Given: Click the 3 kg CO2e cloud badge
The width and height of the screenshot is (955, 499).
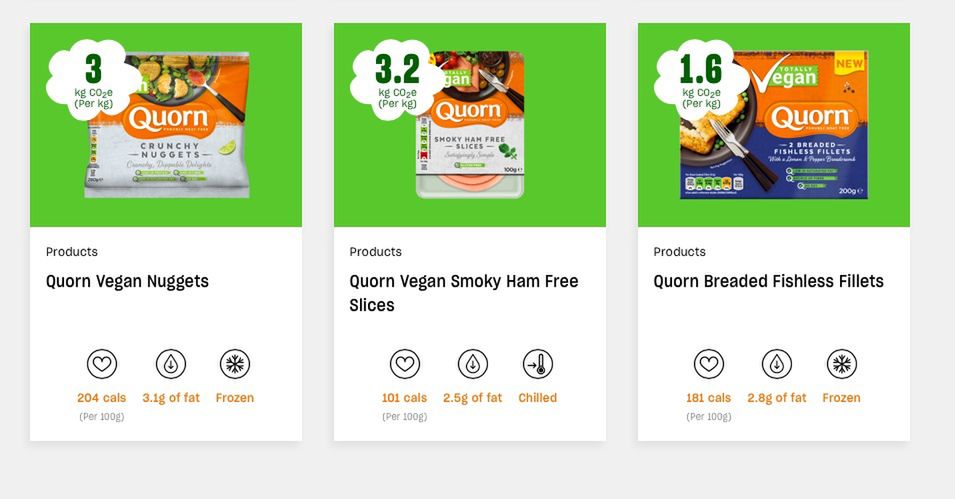Looking at the screenshot, I should tap(93, 80).
